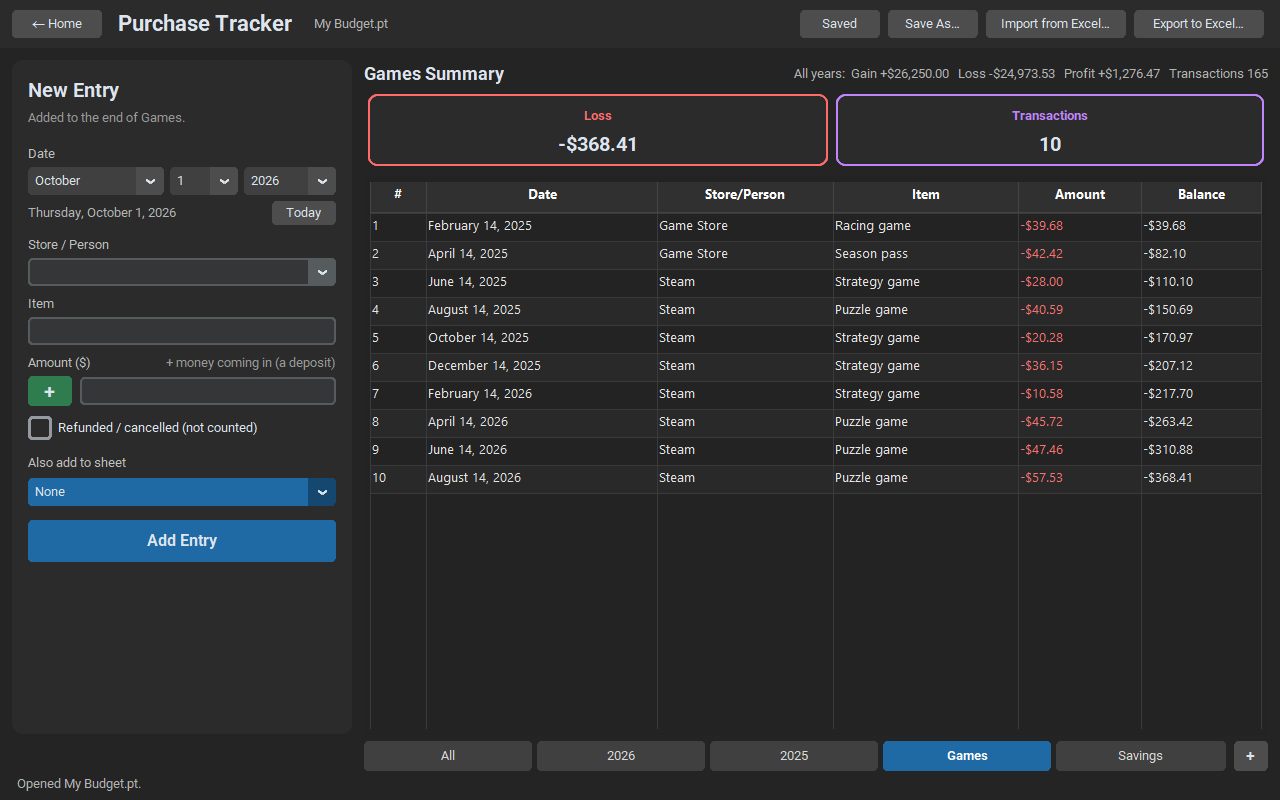Screen dimensions: 1280x800
Task: Focus the Item text field
Action: [x=182, y=331]
